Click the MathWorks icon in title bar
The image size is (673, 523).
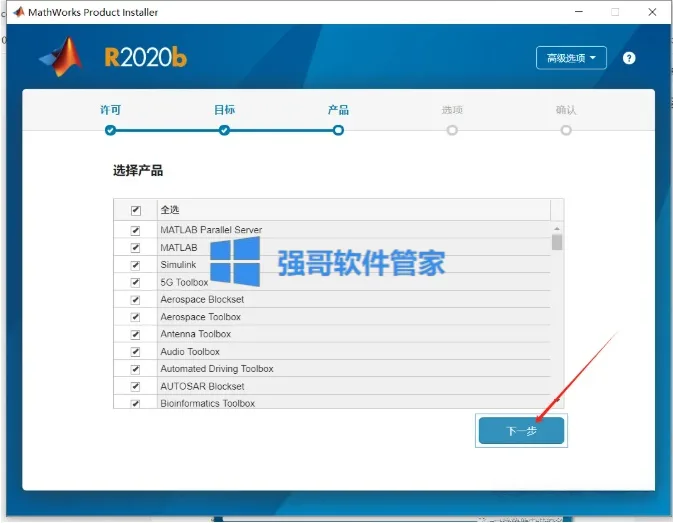pos(19,12)
